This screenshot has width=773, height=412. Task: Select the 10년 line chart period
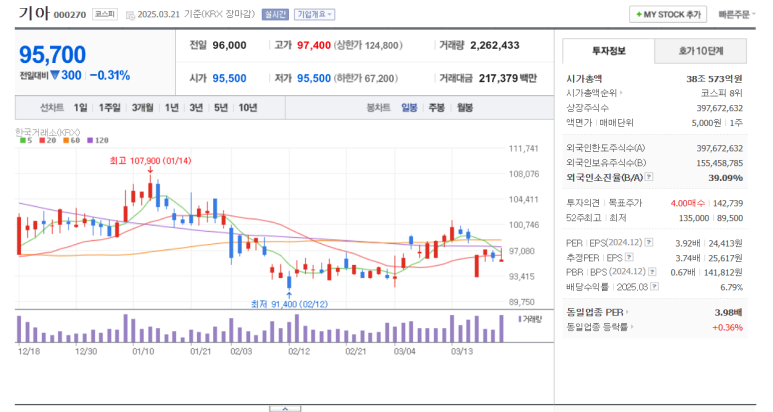click(x=248, y=107)
